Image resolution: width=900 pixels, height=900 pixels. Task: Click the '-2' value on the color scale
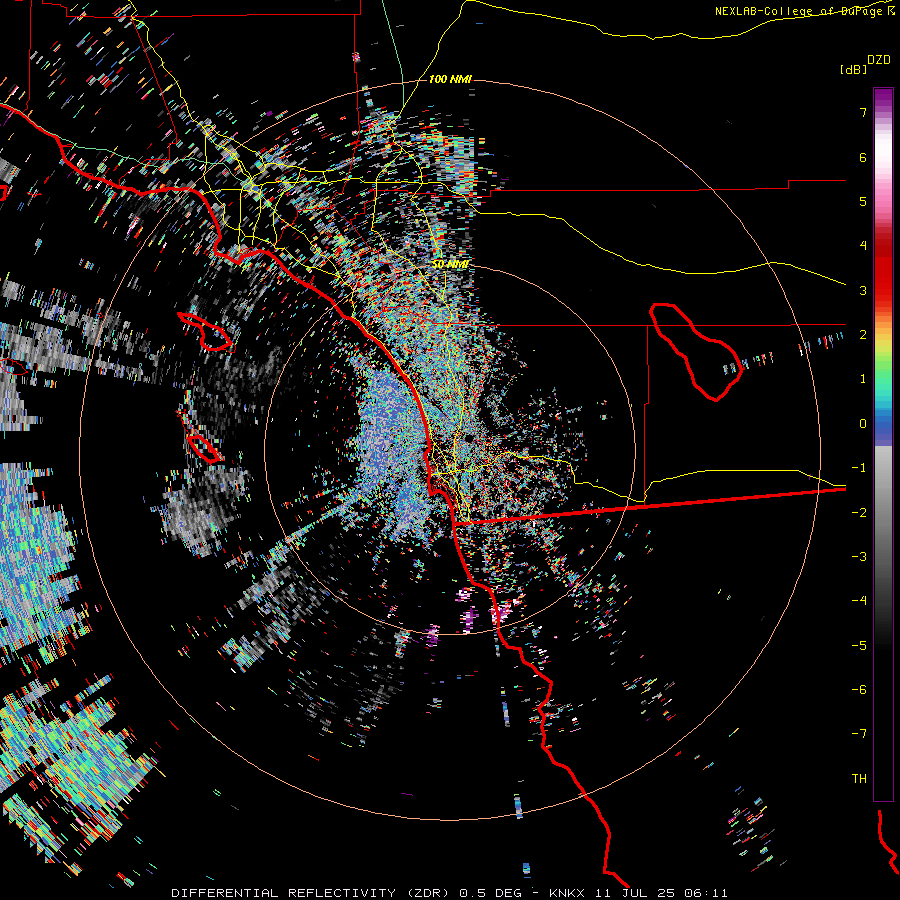(x=859, y=513)
